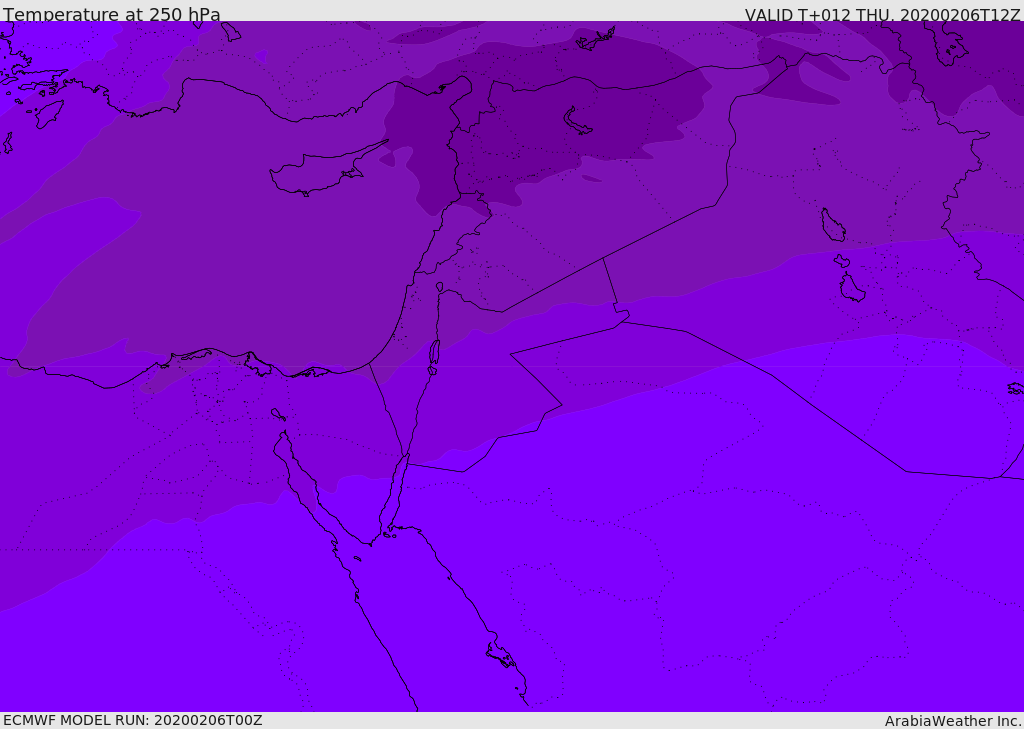Image resolution: width=1024 pixels, height=729 pixels.
Task: Click the 'ArabiaWeather Inc' credit text
Action: 952,721
